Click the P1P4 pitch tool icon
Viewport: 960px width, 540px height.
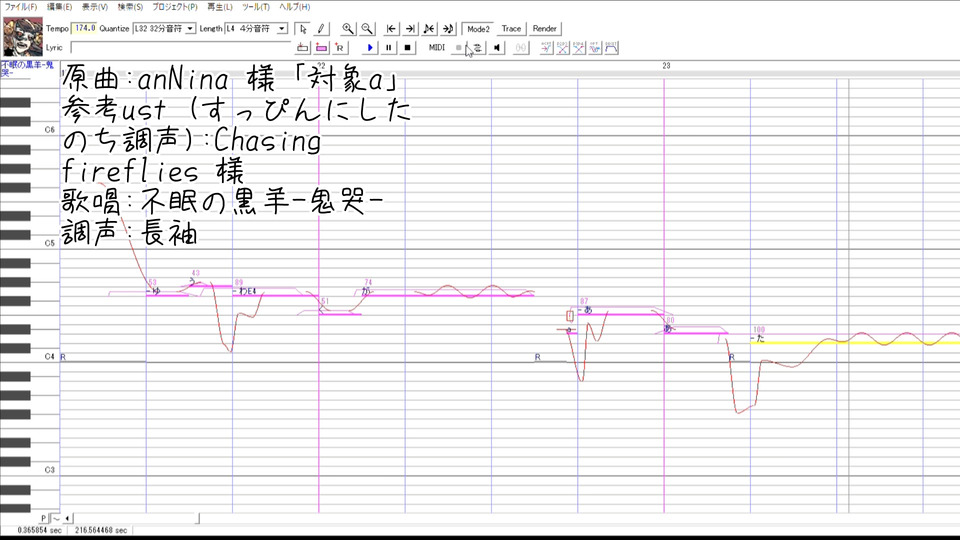pos(579,48)
